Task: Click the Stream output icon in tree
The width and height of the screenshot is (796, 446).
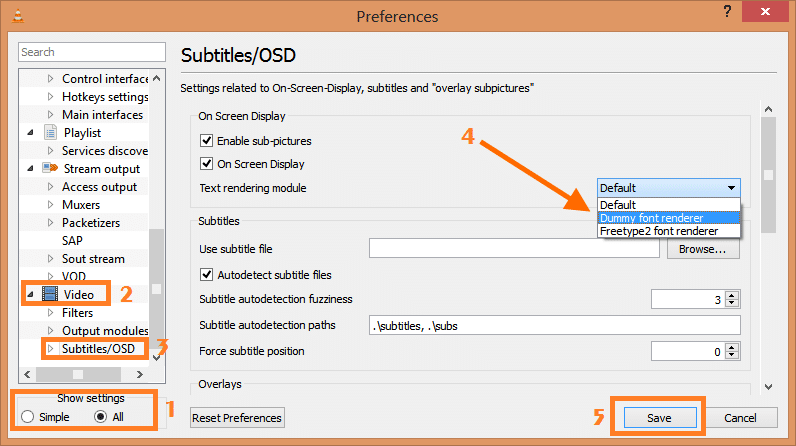Action: pos(50,168)
